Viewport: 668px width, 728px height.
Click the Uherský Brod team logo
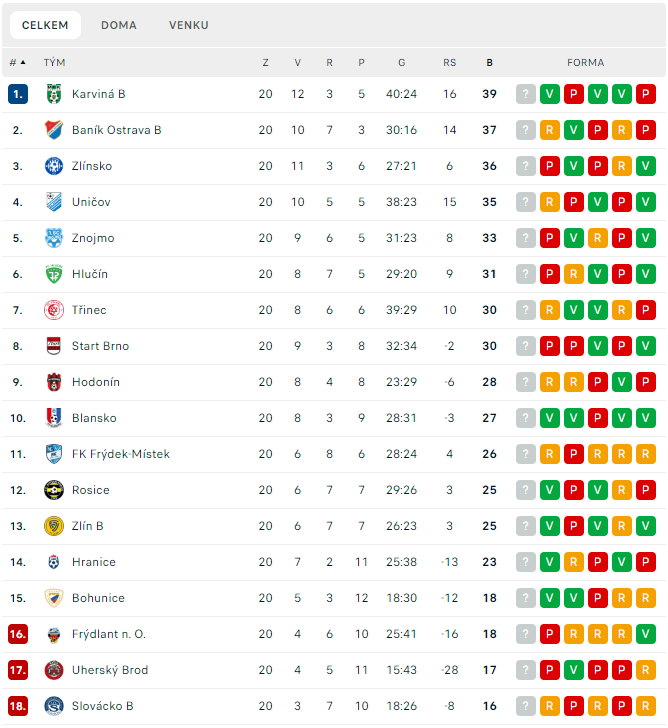click(x=54, y=670)
